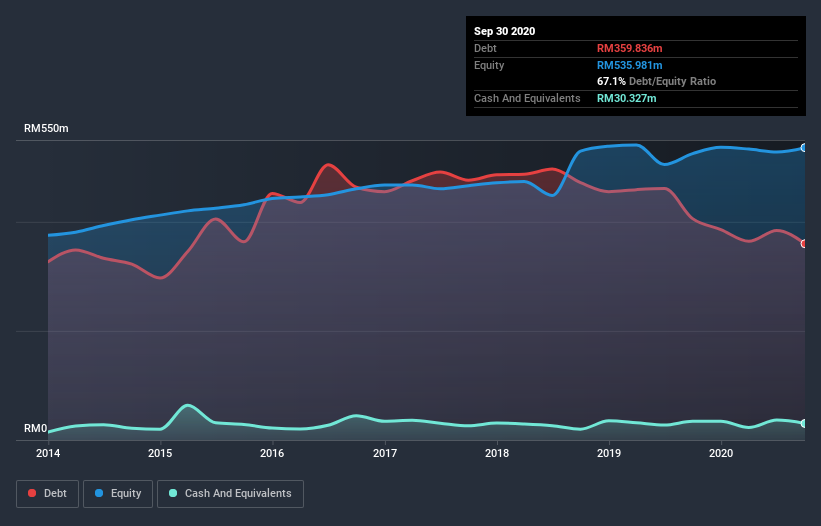This screenshot has width=821, height=526.
Task: Click the Equity label in tooltip
Action: [x=489, y=65]
